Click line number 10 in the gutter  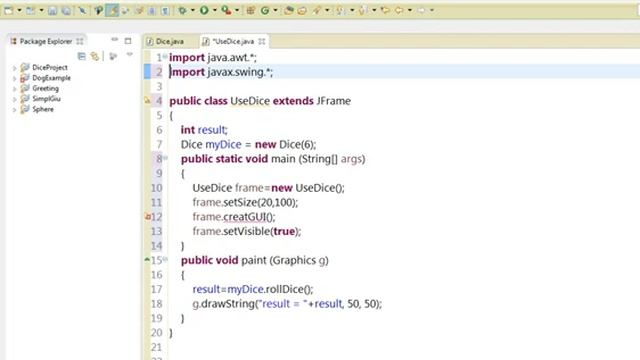[x=157, y=188]
